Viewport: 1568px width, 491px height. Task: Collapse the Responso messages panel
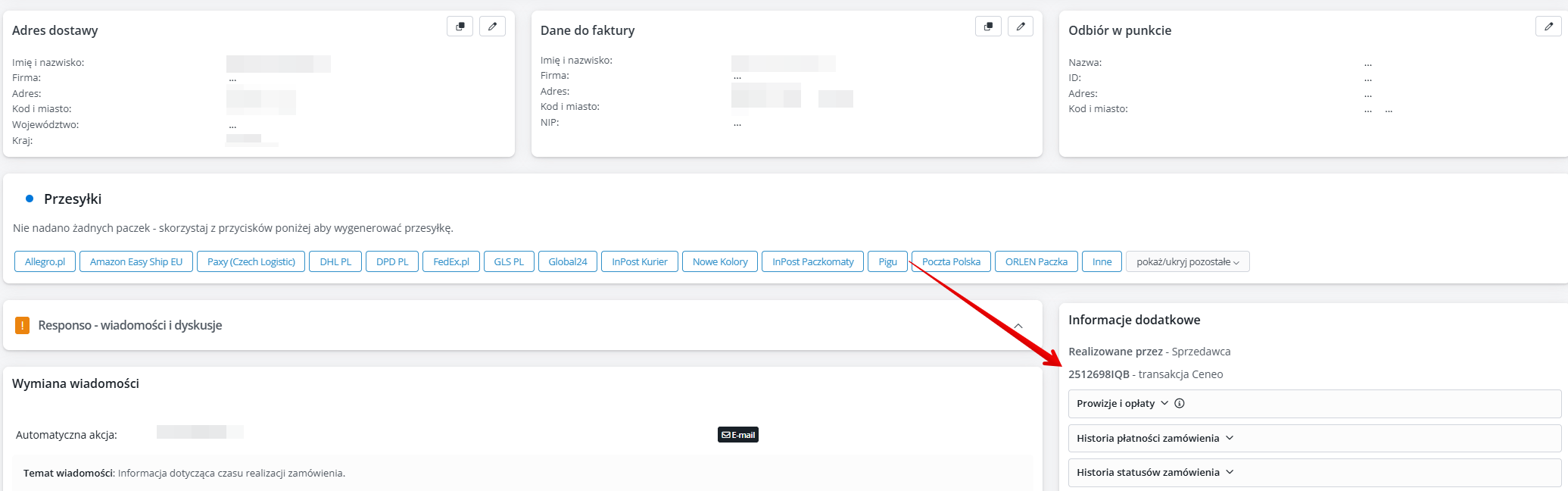click(x=1018, y=326)
